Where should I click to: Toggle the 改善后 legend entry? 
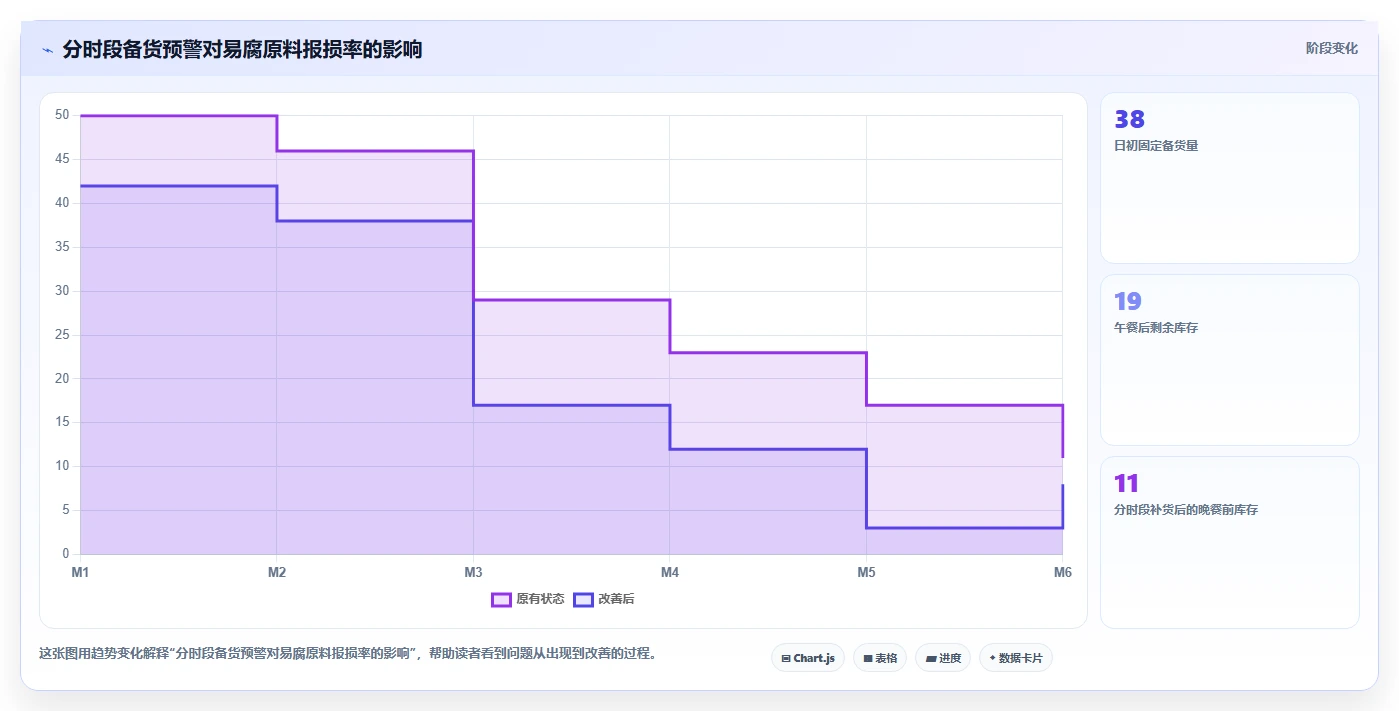[604, 599]
